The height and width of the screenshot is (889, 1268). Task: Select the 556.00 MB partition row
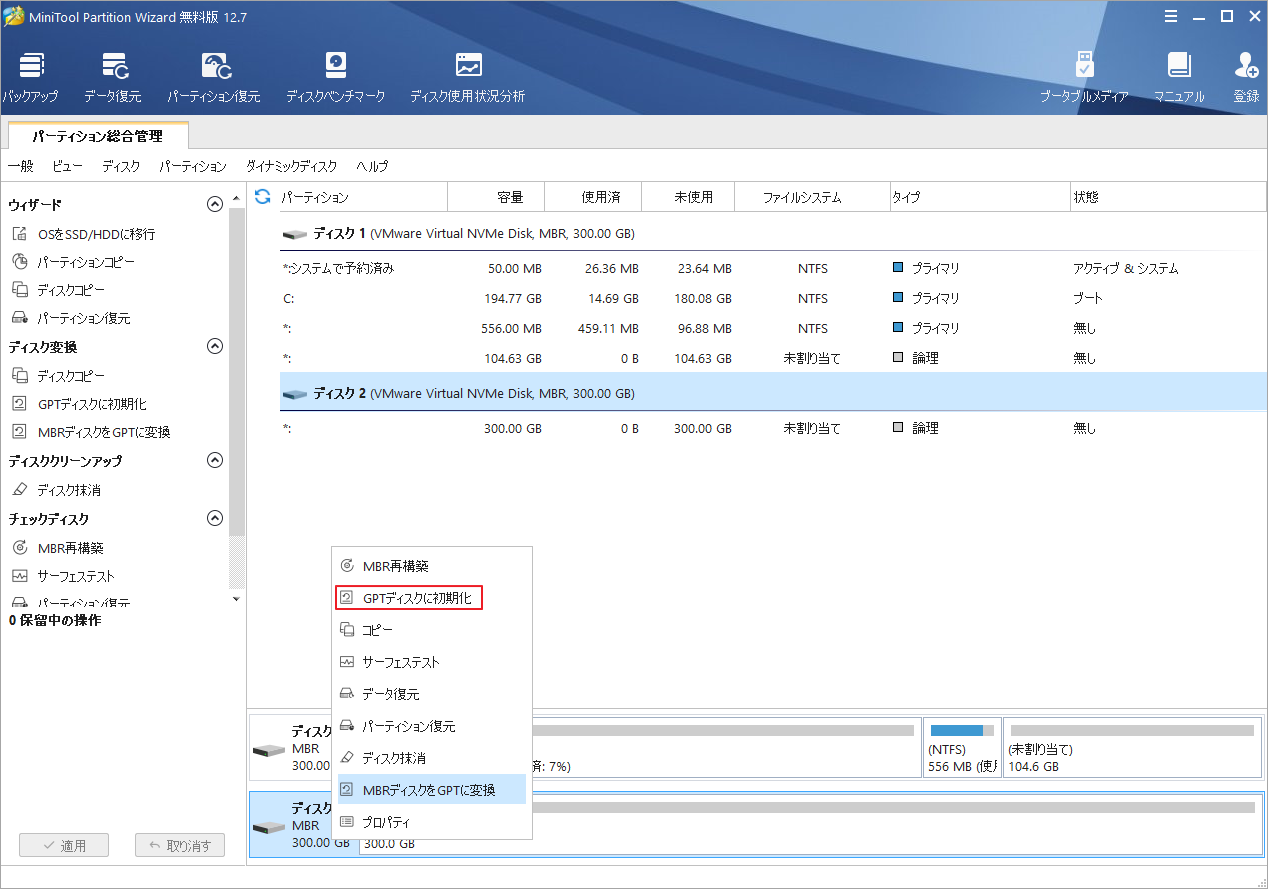(x=773, y=329)
